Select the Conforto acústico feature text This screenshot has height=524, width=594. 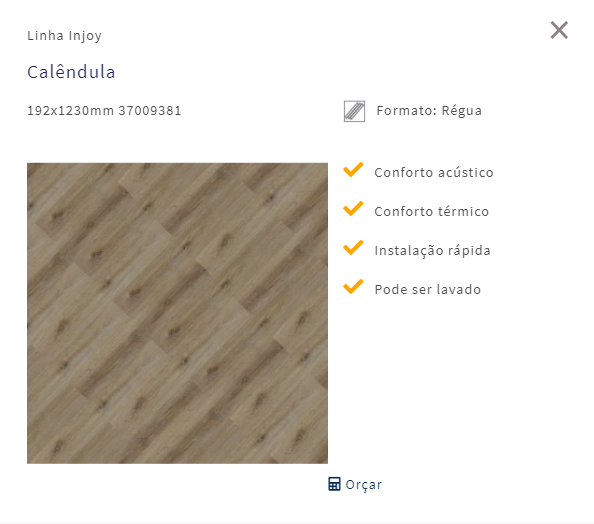(434, 172)
